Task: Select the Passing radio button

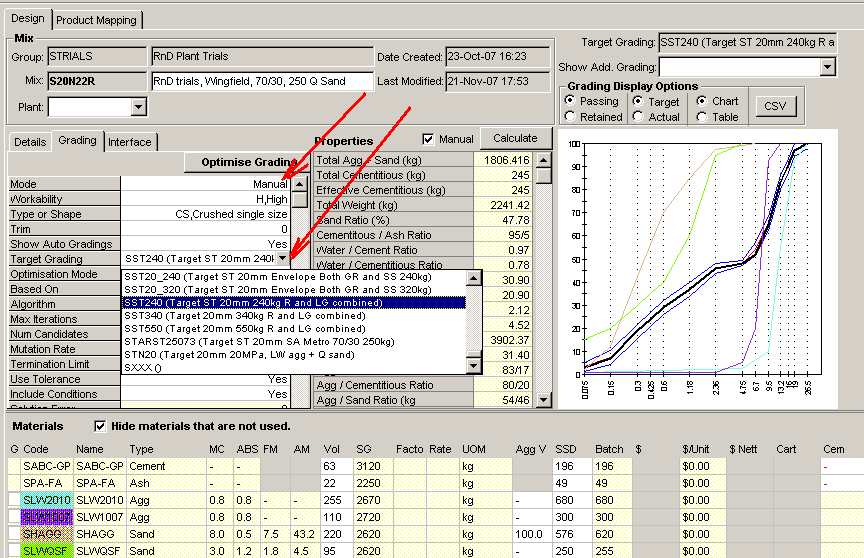Action: tap(570, 101)
